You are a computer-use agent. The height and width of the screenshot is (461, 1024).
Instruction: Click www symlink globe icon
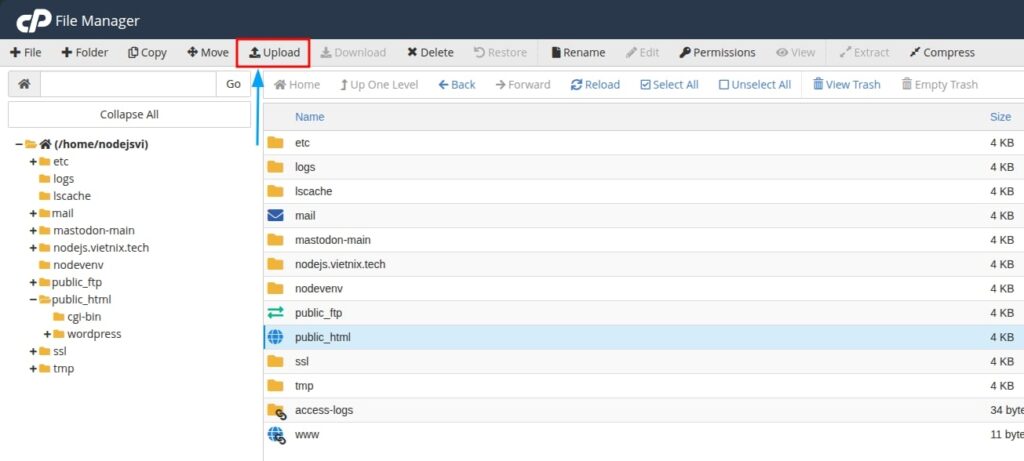click(277, 435)
